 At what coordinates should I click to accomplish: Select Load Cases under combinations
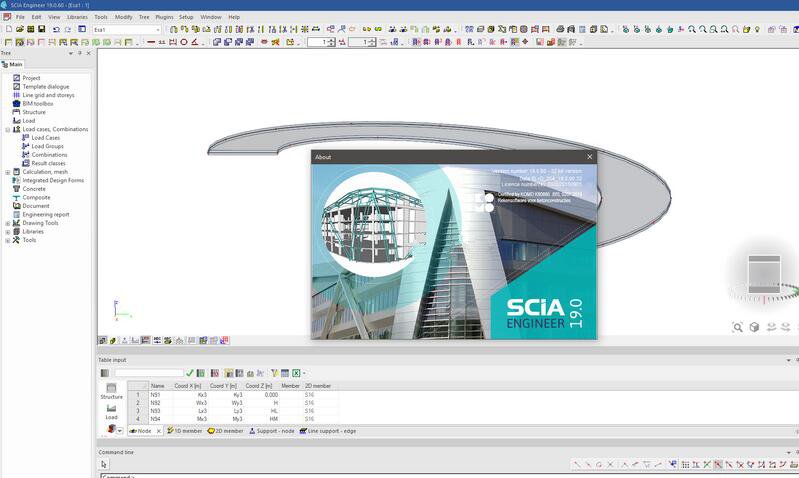pyautogui.click(x=45, y=138)
